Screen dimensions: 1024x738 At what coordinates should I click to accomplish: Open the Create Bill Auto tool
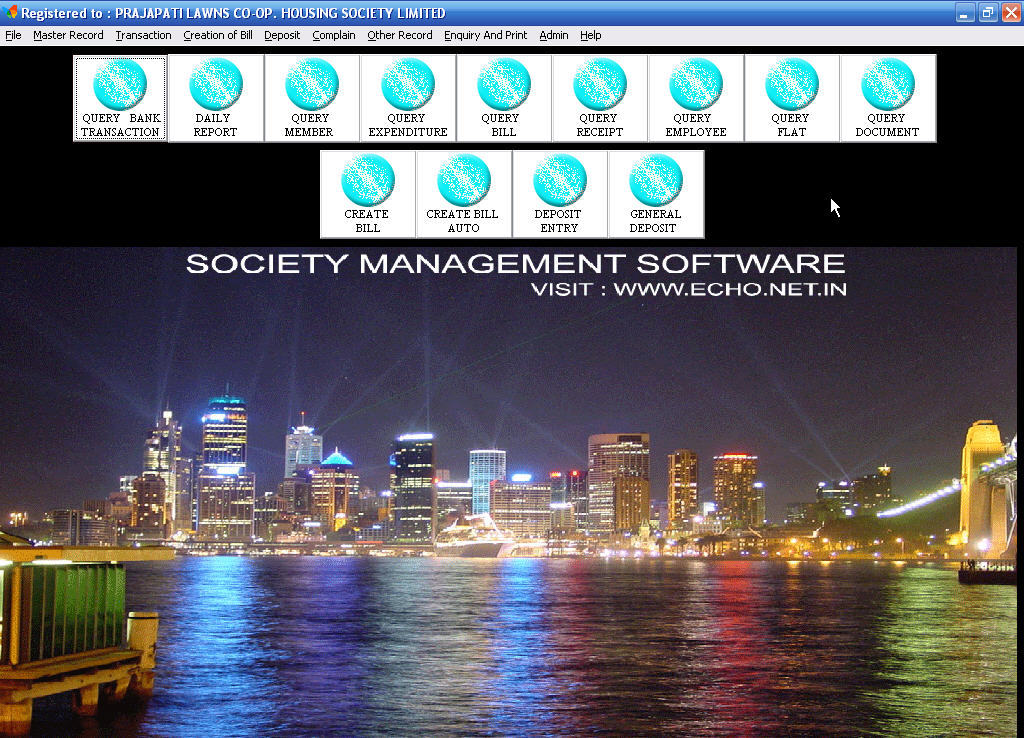(x=464, y=192)
